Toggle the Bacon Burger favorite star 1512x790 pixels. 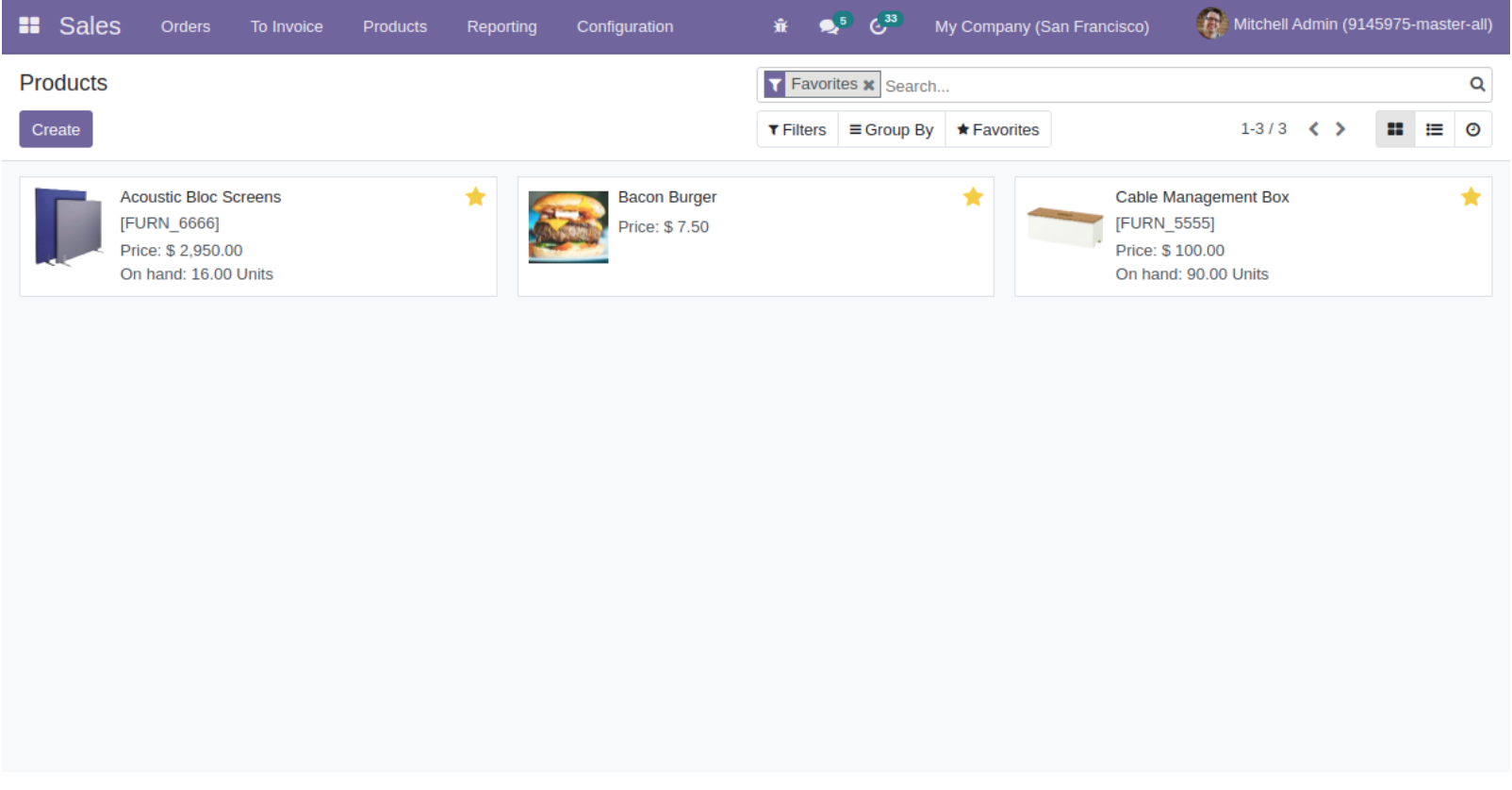tap(973, 197)
